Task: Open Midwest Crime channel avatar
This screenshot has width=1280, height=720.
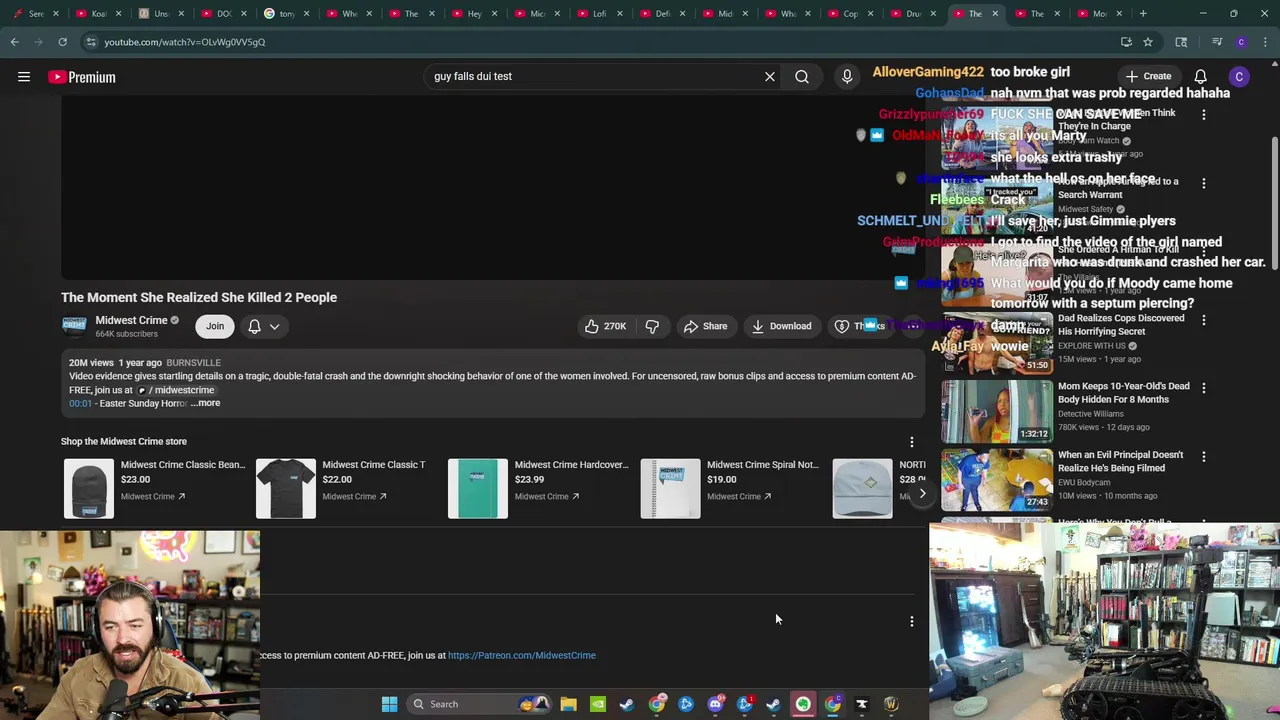Action: (x=74, y=326)
